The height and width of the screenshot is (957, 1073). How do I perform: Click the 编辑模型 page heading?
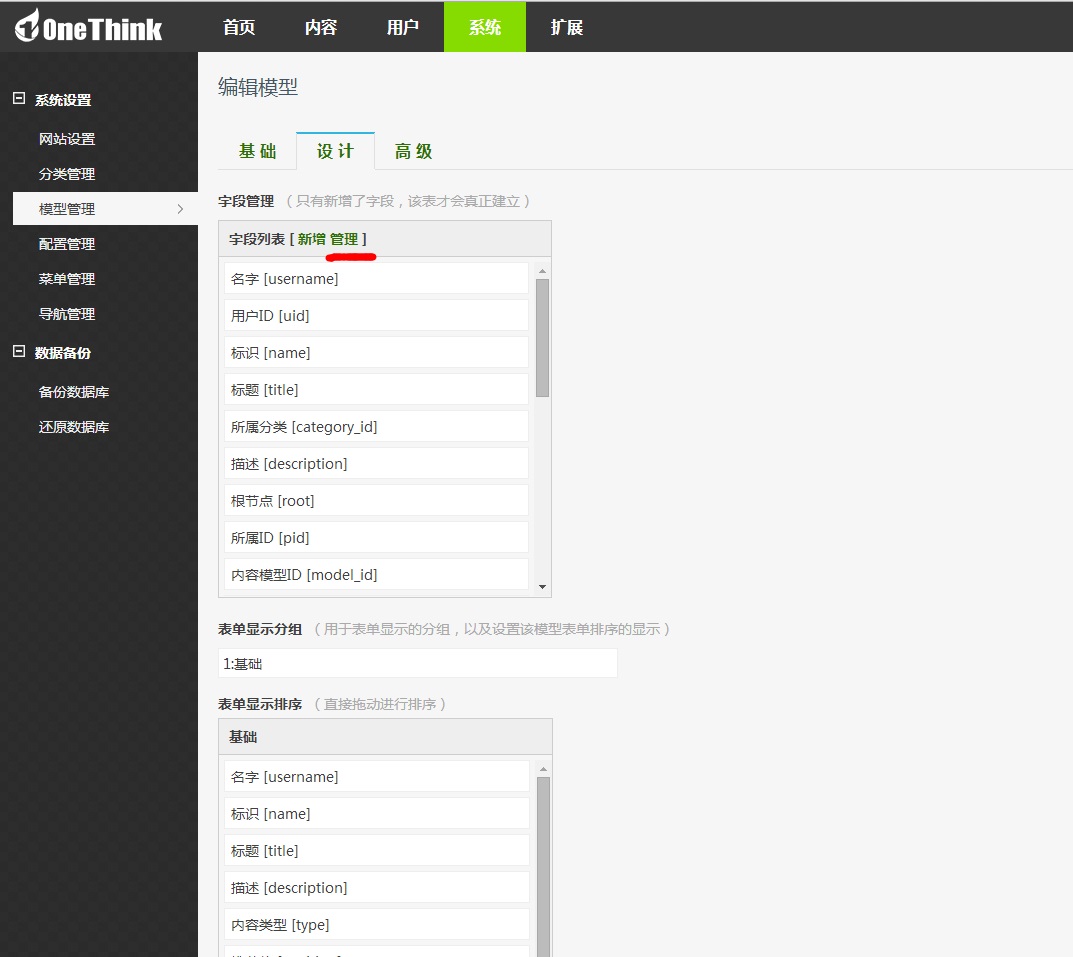pos(258,87)
